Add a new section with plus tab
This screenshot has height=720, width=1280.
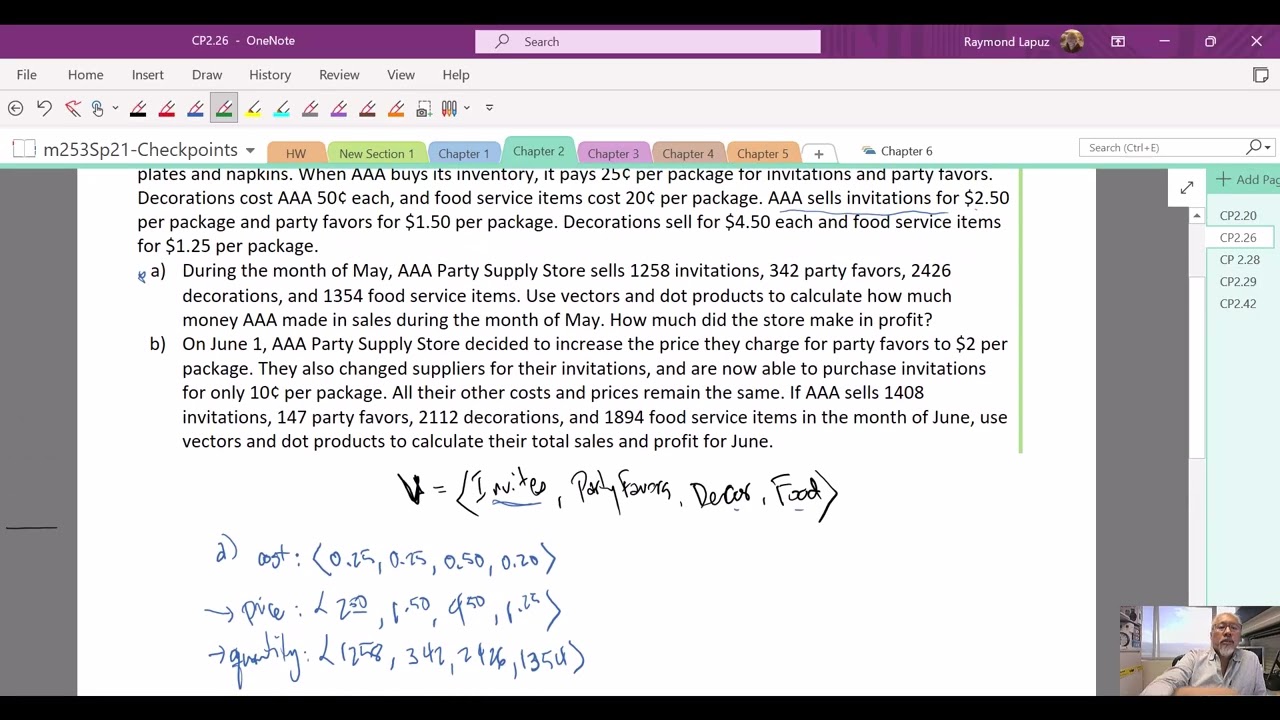pyautogui.click(x=818, y=154)
